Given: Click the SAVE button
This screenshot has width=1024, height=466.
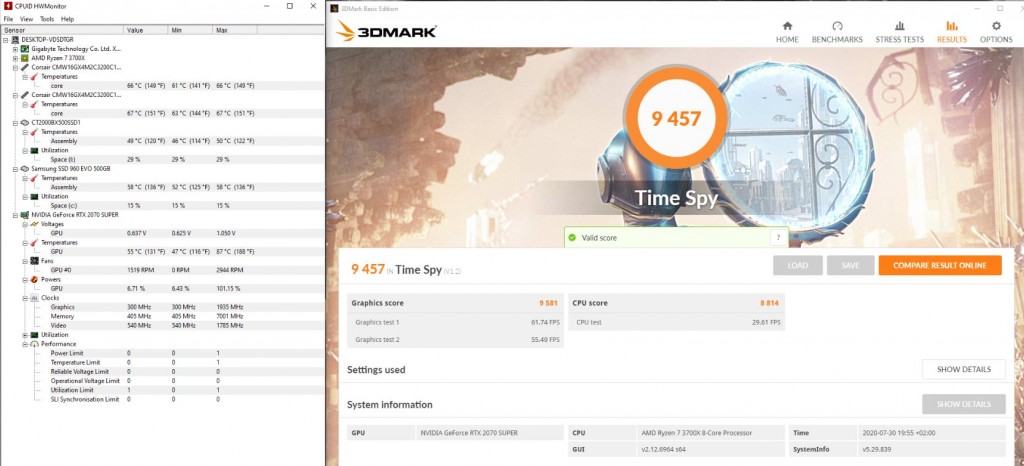Looking at the screenshot, I should (850, 266).
